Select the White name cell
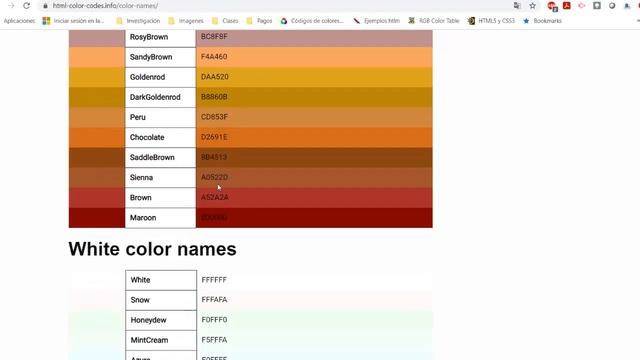Image resolution: width=640 pixels, height=360 pixels. pos(161,280)
